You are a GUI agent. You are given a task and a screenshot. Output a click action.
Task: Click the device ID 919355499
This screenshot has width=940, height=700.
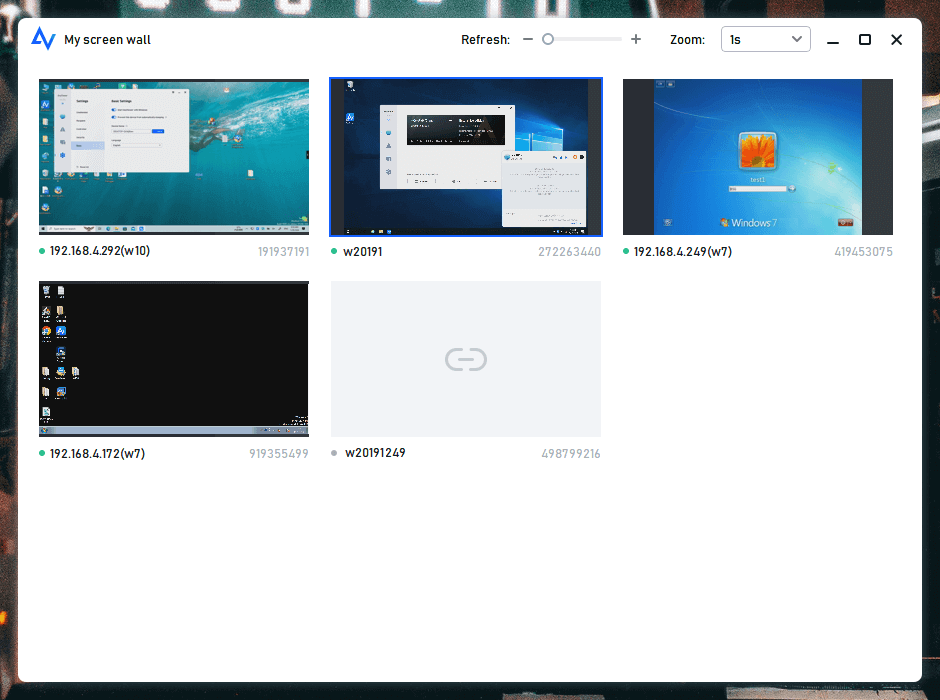pos(279,454)
